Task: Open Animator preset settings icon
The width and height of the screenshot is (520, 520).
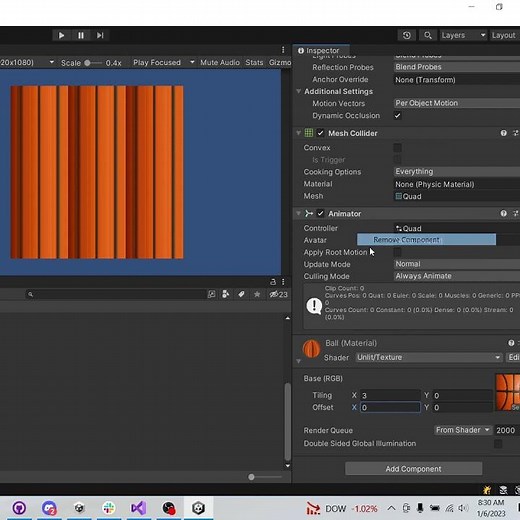Action: (516, 214)
